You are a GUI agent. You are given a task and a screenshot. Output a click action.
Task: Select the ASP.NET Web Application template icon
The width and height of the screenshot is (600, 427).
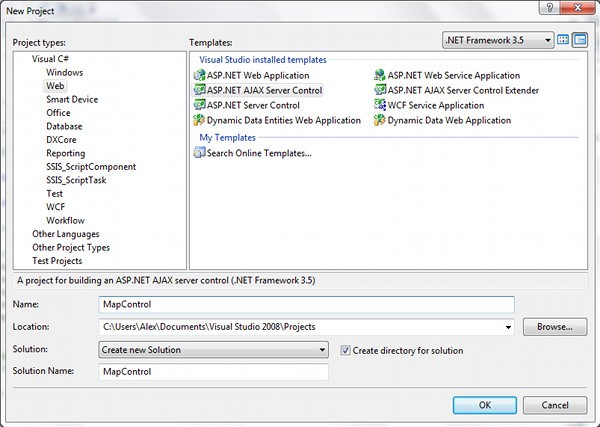pos(199,75)
